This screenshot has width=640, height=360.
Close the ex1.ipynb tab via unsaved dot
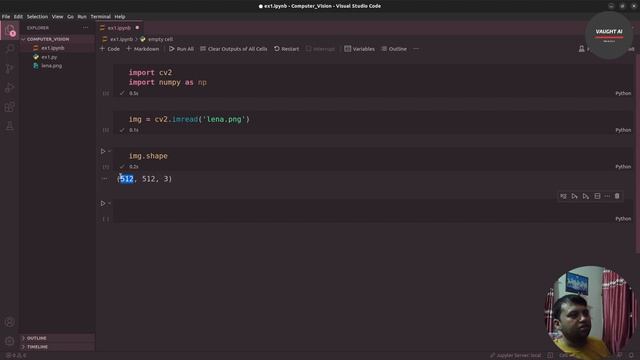[x=137, y=28]
